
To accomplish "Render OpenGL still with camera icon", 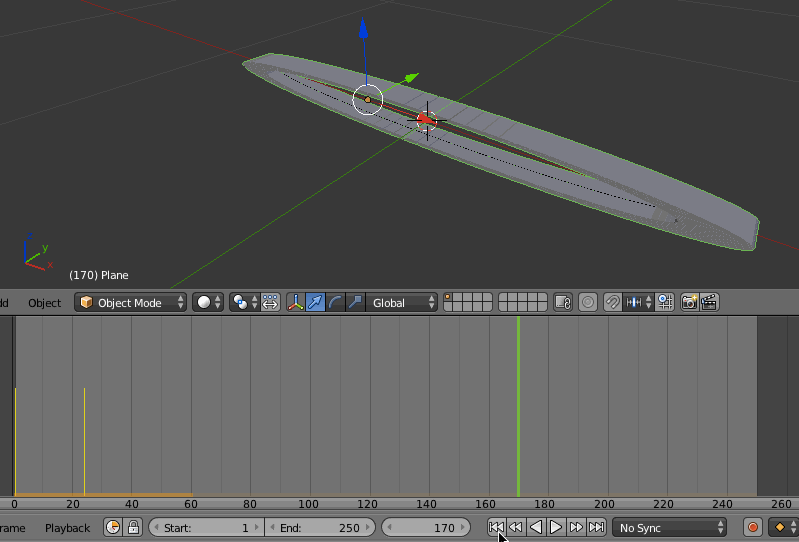I will (689, 303).
